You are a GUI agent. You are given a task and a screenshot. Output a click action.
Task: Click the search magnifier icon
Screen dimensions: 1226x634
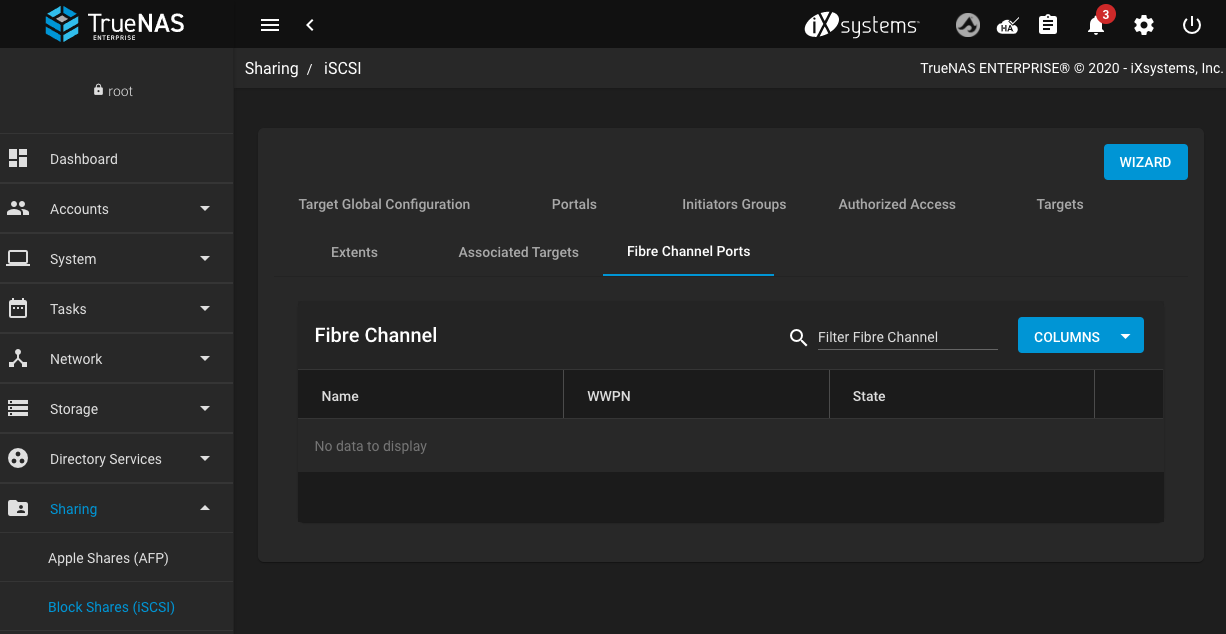tap(798, 337)
